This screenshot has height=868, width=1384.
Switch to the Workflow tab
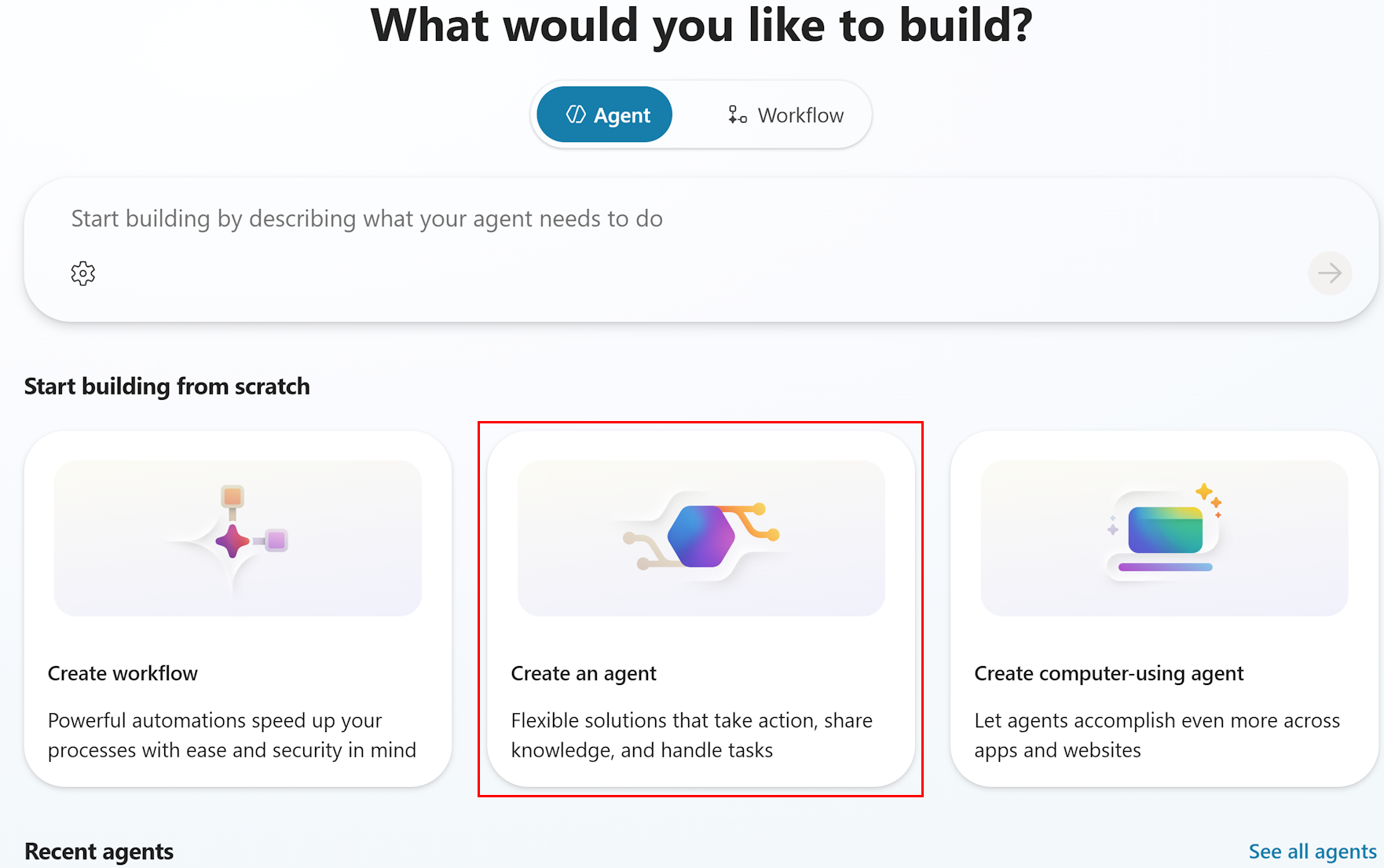(x=785, y=115)
